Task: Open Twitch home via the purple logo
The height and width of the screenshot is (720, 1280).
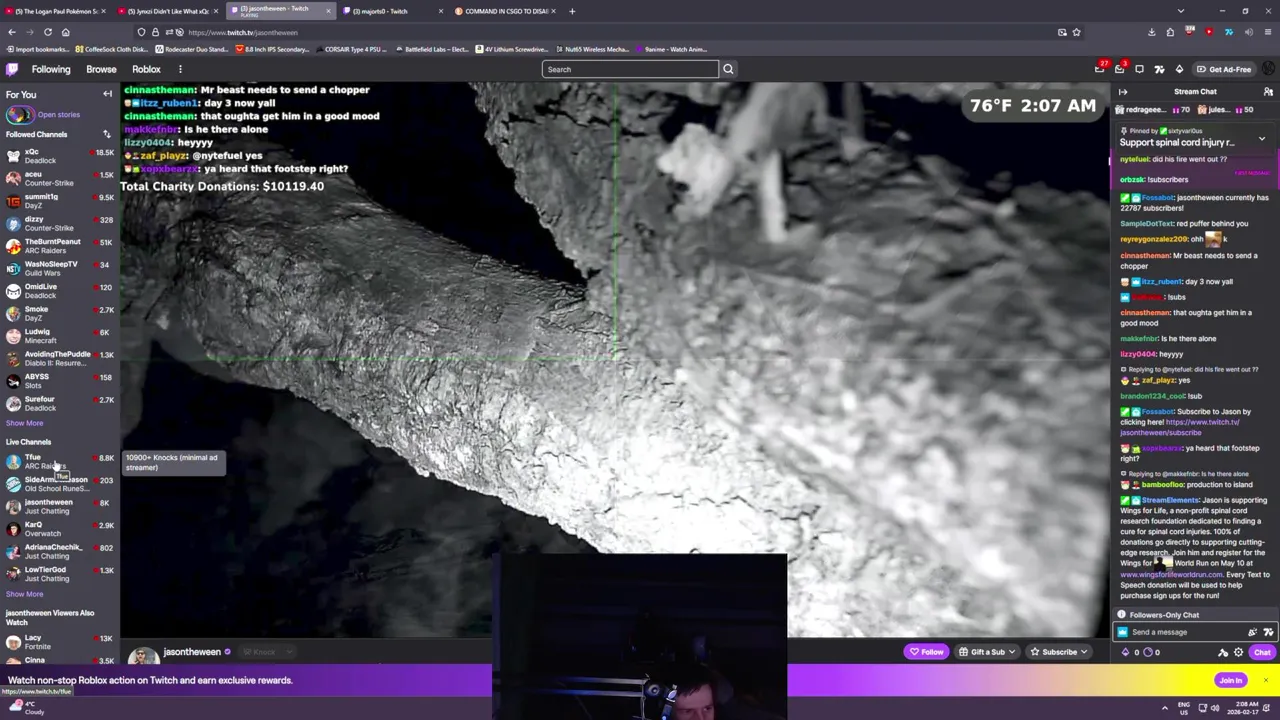Action: click(x=12, y=69)
